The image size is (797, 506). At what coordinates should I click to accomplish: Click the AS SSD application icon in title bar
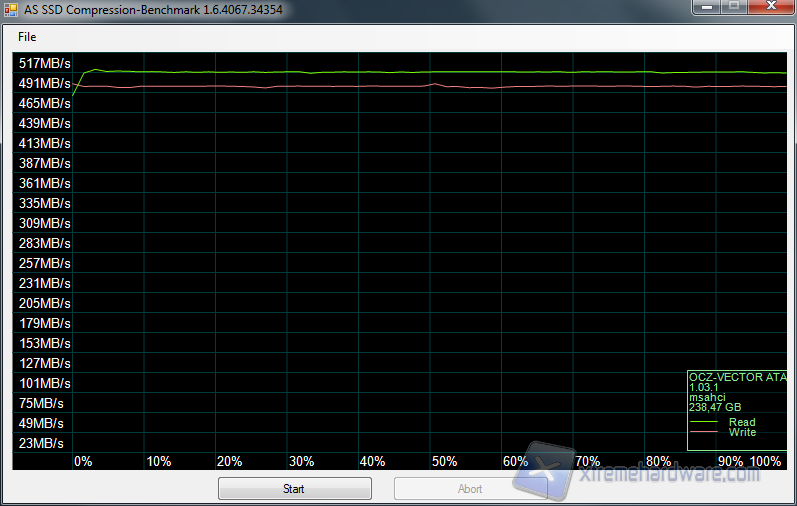pyautogui.click(x=13, y=8)
